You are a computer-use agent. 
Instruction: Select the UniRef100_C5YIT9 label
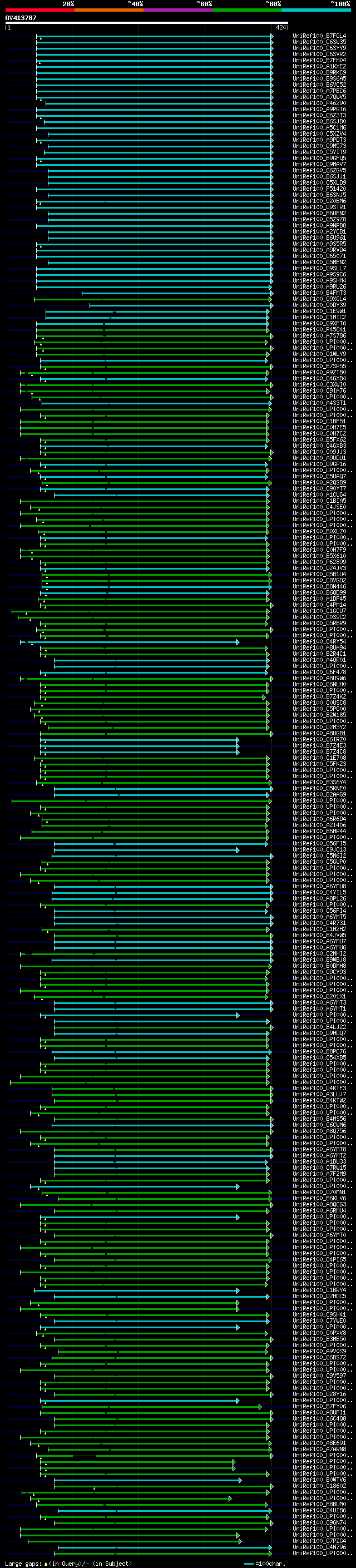point(319,152)
